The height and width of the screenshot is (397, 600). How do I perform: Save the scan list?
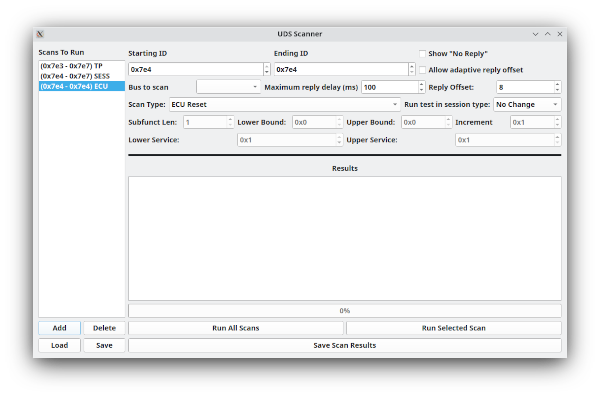[x=104, y=345]
